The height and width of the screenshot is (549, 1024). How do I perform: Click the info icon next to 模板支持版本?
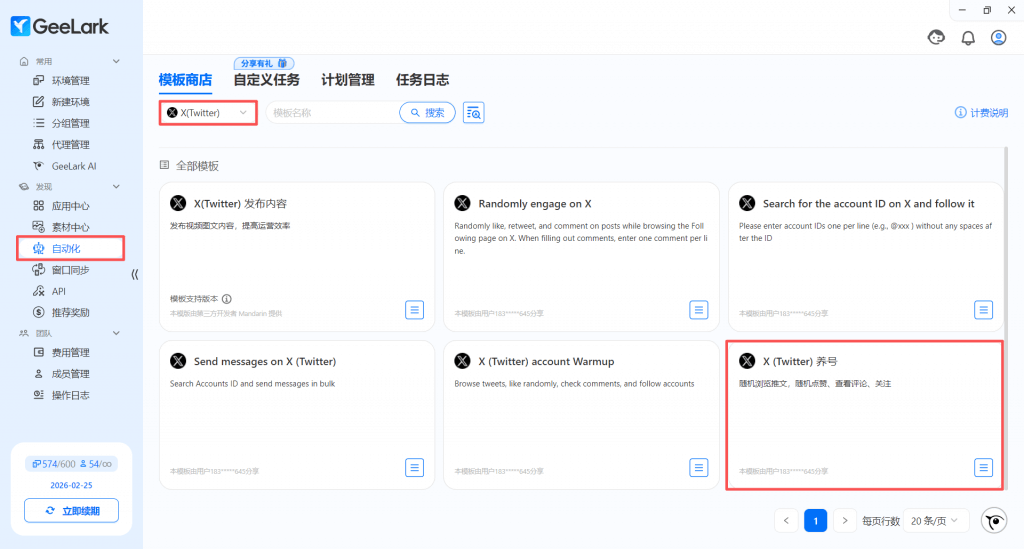227,299
